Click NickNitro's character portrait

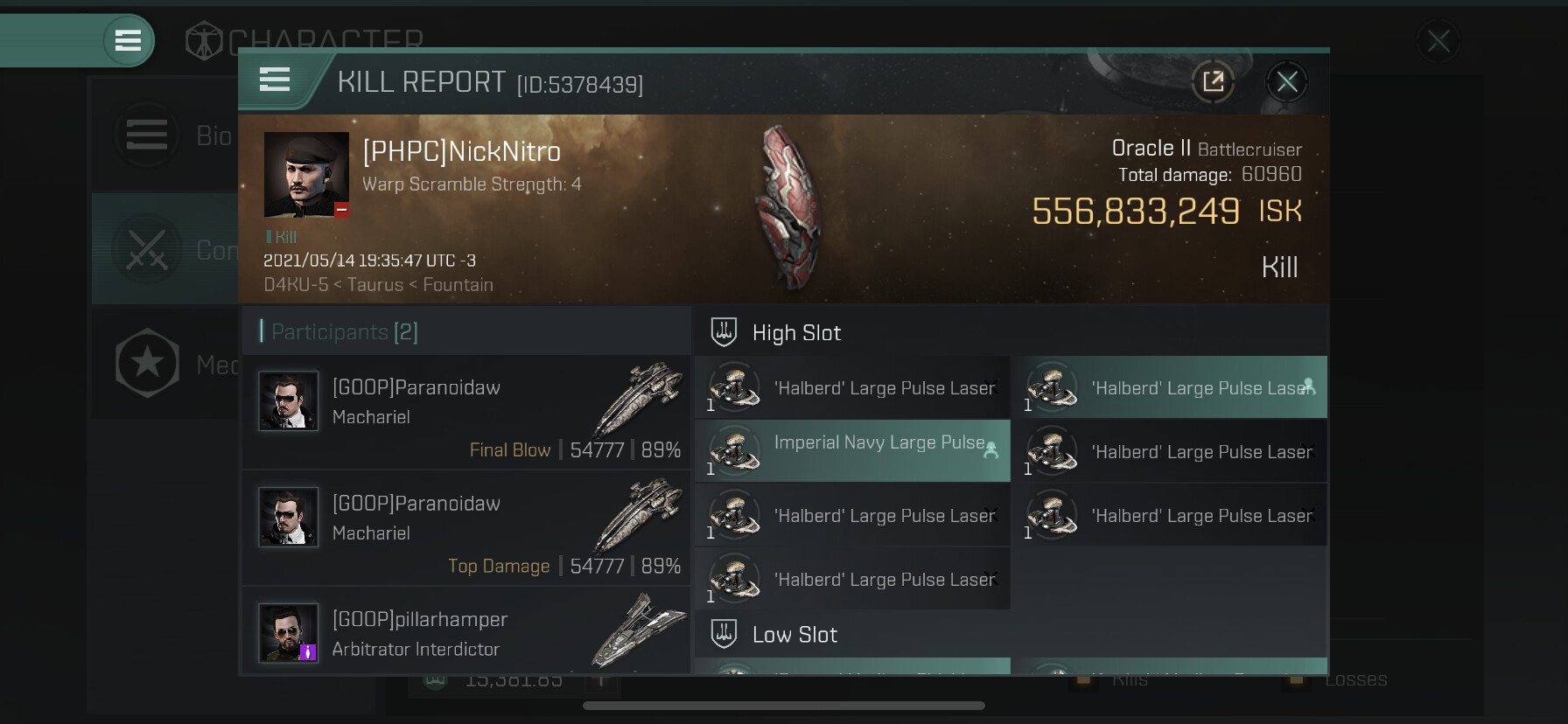pyautogui.click(x=306, y=174)
